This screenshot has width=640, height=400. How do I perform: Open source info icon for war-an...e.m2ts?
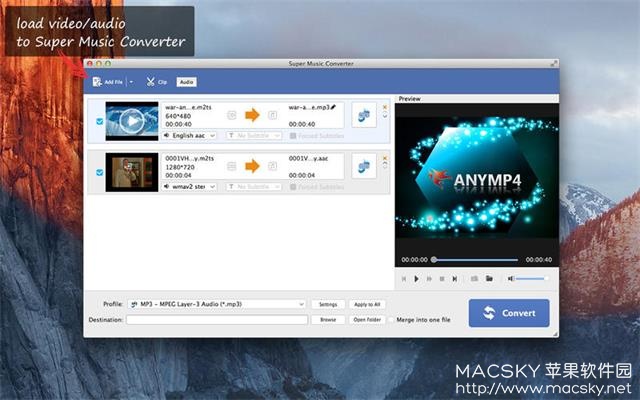(232, 115)
